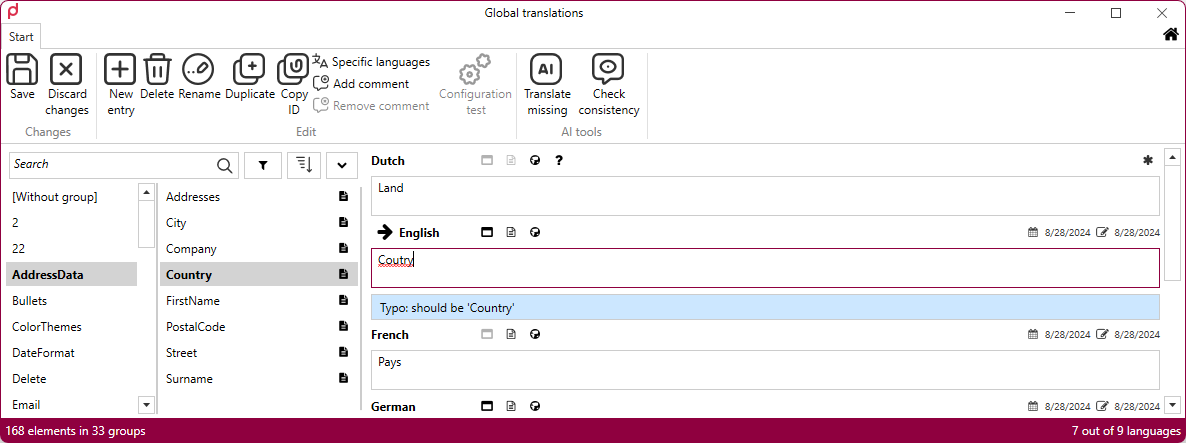
Task: Click the globe icon beside English
Action: tap(536, 233)
